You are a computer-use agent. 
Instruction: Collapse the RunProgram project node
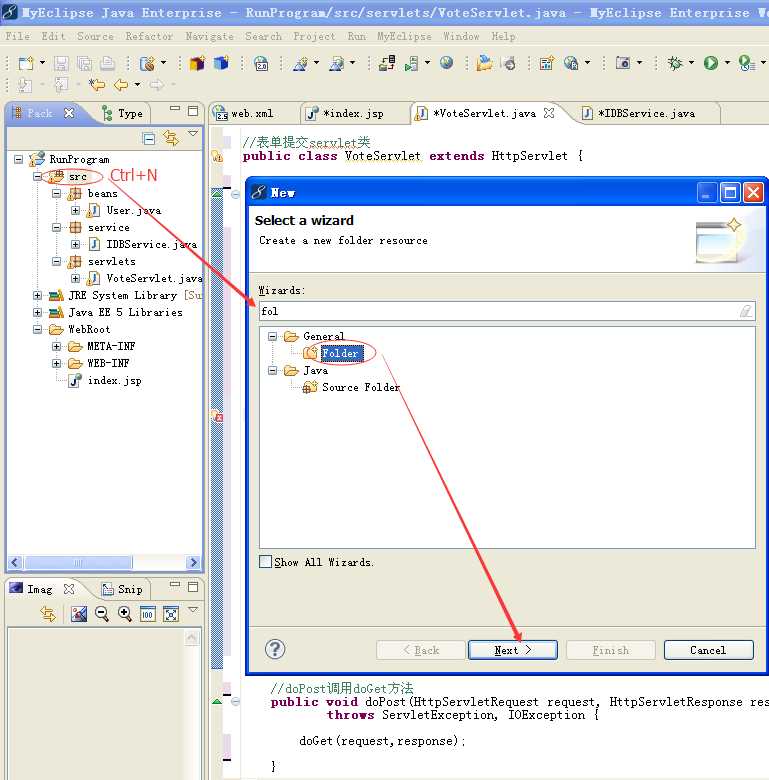[18, 159]
